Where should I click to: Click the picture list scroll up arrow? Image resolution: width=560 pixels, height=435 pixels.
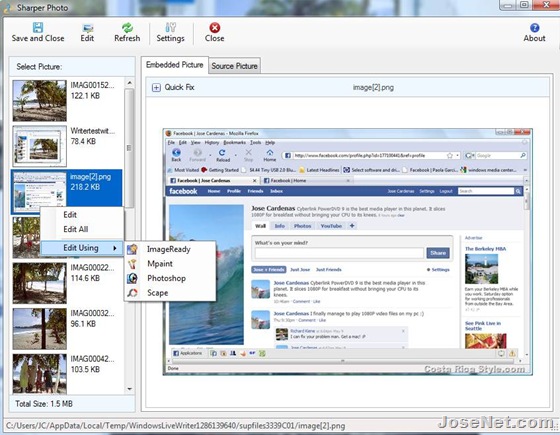pyautogui.click(x=129, y=83)
